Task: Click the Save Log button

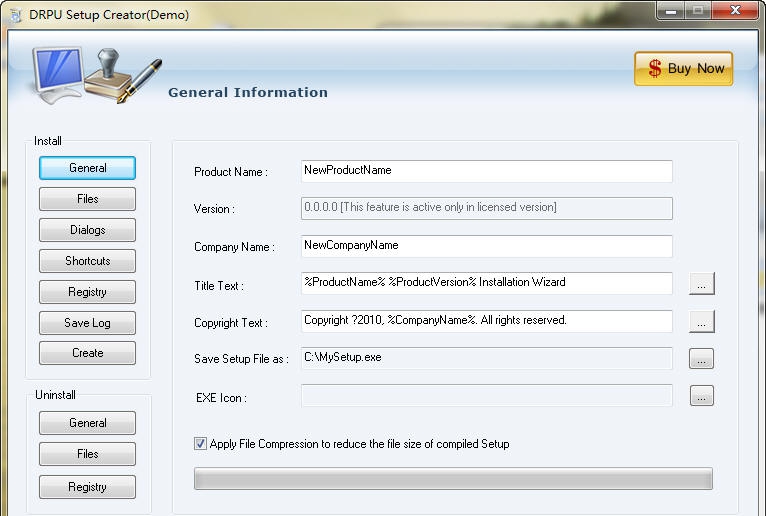Action: pos(87,323)
